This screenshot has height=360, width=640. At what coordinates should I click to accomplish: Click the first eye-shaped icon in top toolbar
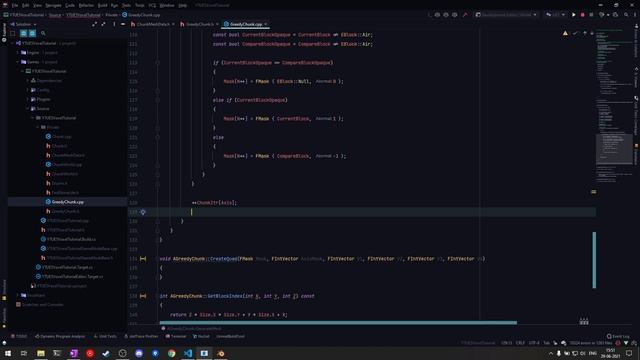point(437,15)
